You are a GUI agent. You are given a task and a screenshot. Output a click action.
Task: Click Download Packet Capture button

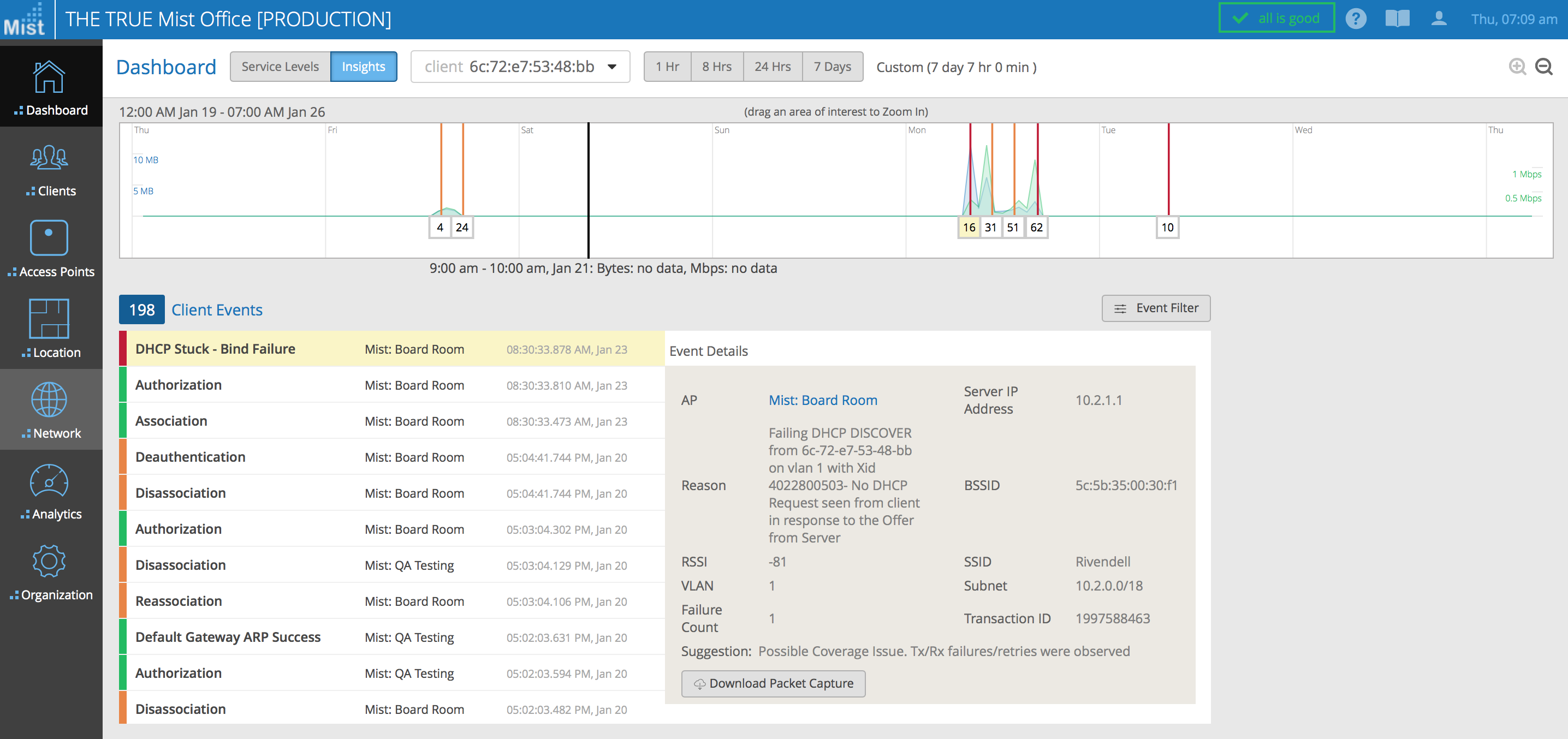click(x=773, y=683)
